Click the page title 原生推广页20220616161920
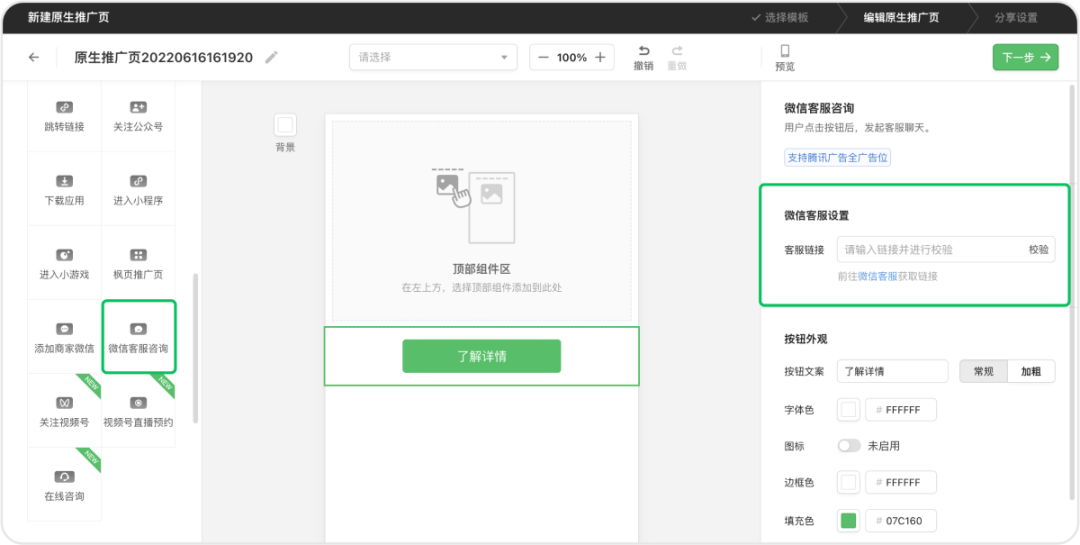 click(x=163, y=57)
